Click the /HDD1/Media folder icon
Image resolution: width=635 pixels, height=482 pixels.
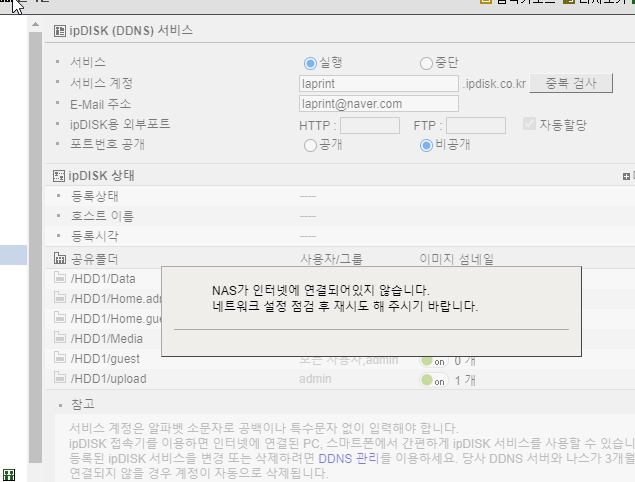(x=60, y=337)
